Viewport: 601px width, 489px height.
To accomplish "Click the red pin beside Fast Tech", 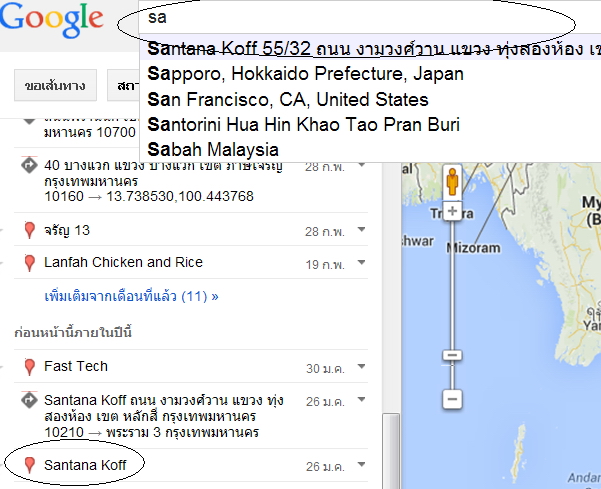I will tap(30, 367).
